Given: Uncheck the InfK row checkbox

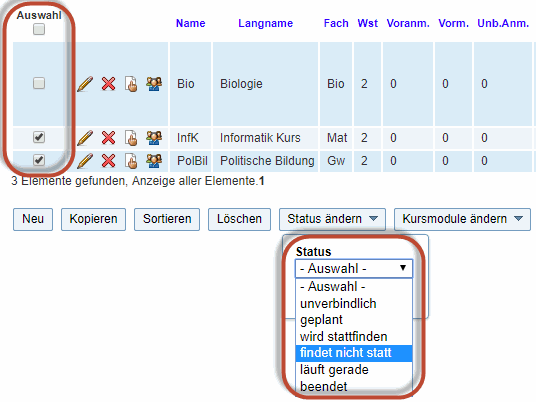Looking at the screenshot, I should 39,137.
